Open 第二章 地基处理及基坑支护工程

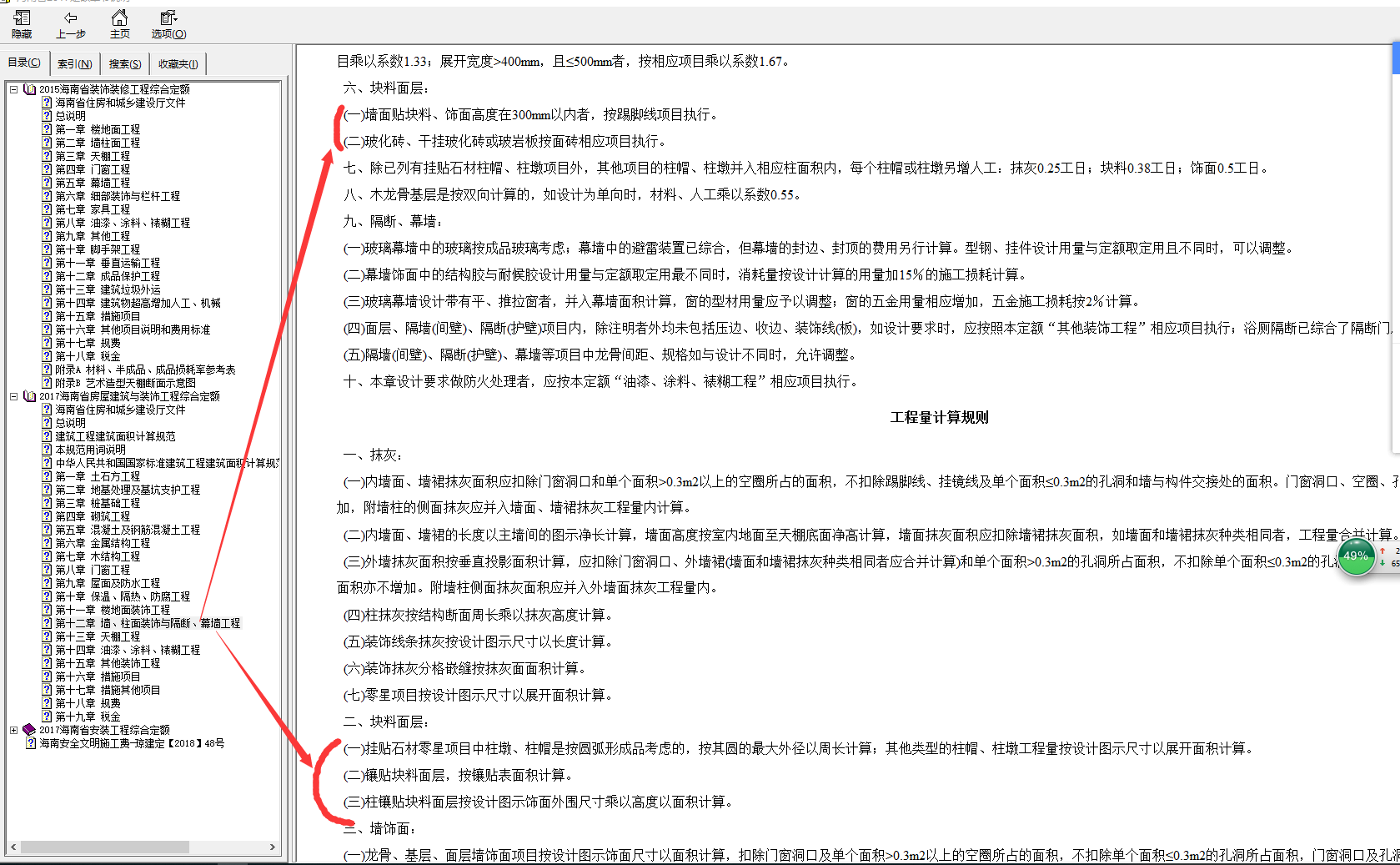point(128,490)
